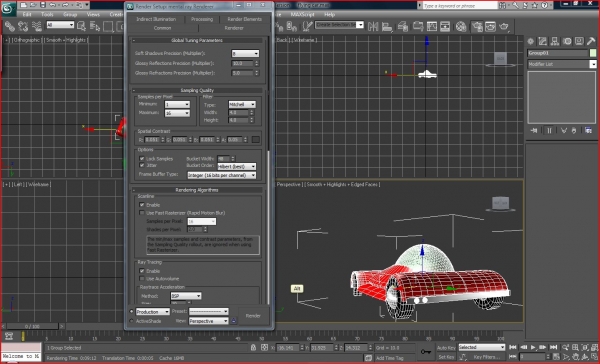Image resolution: width=600 pixels, height=364 pixels.
Task: Toggle the Selection Lock padlock icon
Action: [253, 347]
